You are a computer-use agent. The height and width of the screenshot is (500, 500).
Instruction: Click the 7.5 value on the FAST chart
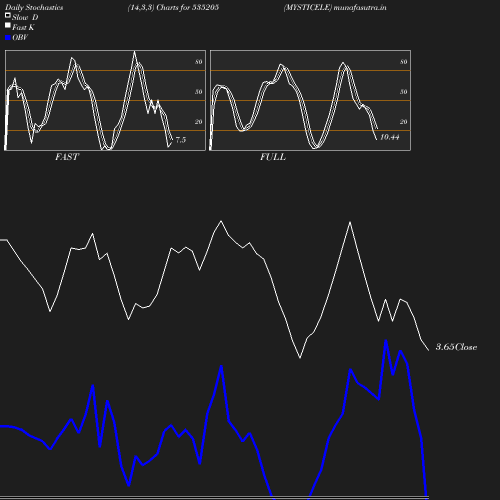coord(180,140)
